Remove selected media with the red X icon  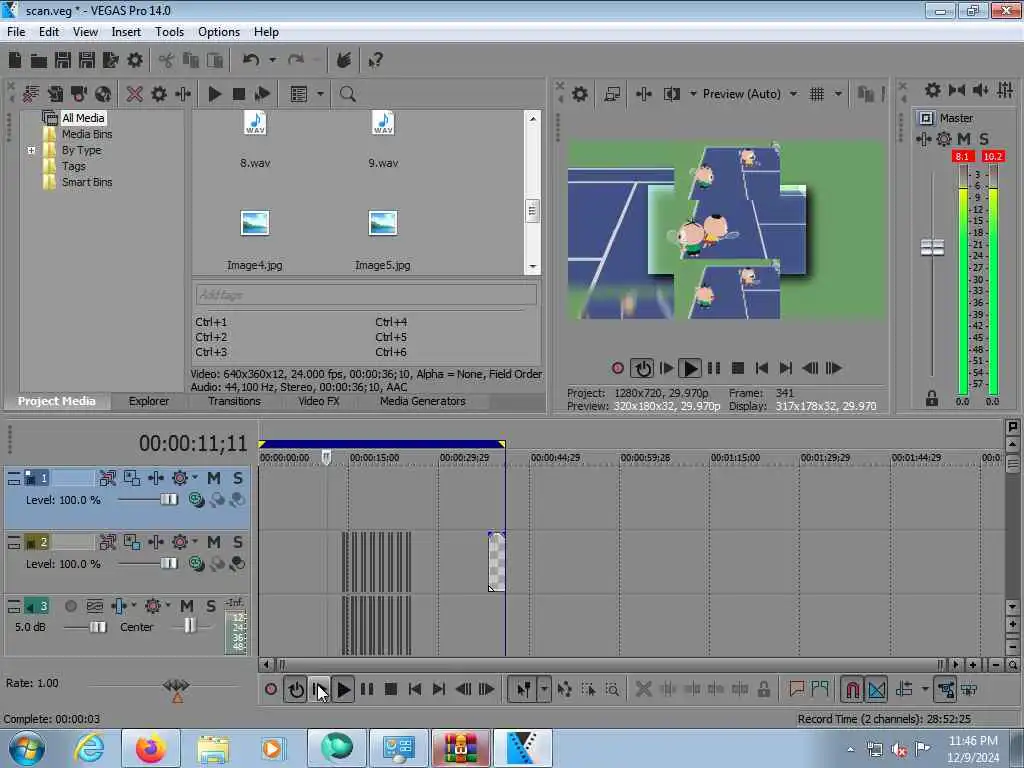coord(135,94)
